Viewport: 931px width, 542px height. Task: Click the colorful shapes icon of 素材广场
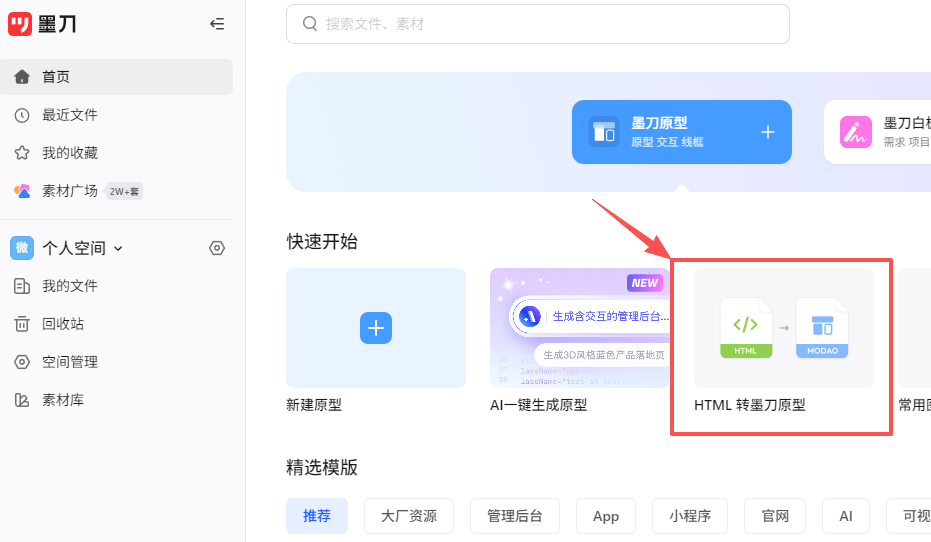pos(22,191)
